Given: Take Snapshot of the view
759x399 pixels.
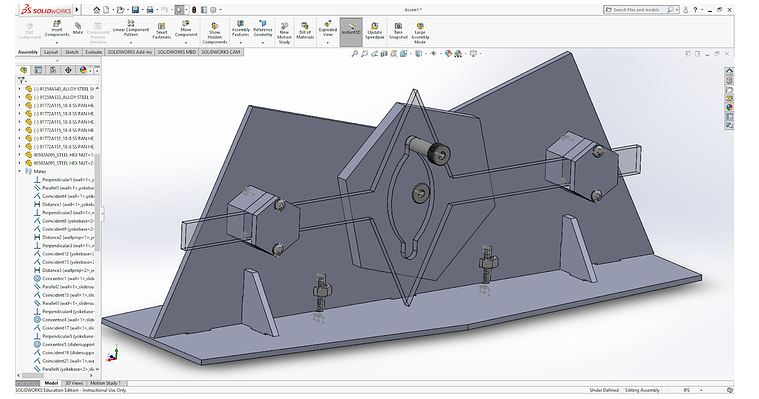Looking at the screenshot, I should point(398,31).
